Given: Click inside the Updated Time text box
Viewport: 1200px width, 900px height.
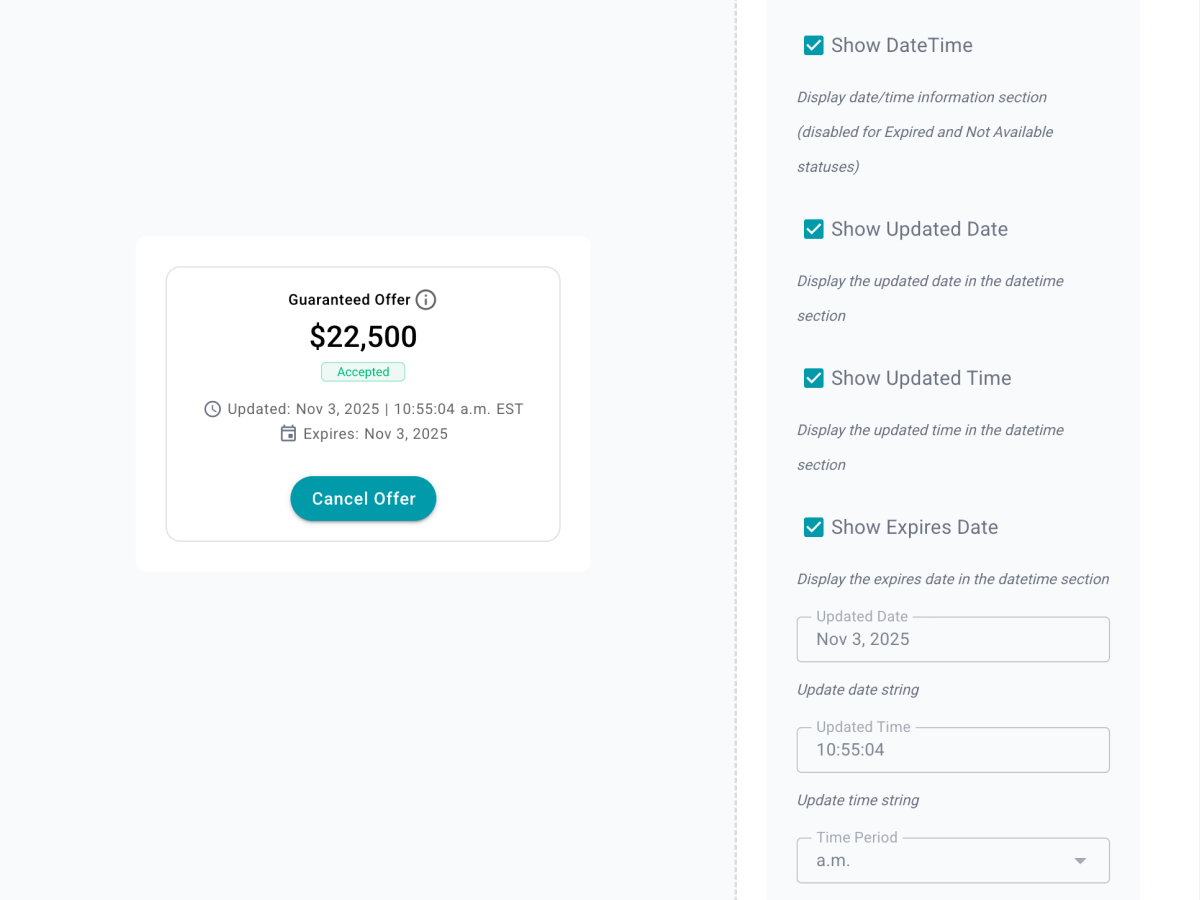Looking at the screenshot, I should 952,750.
